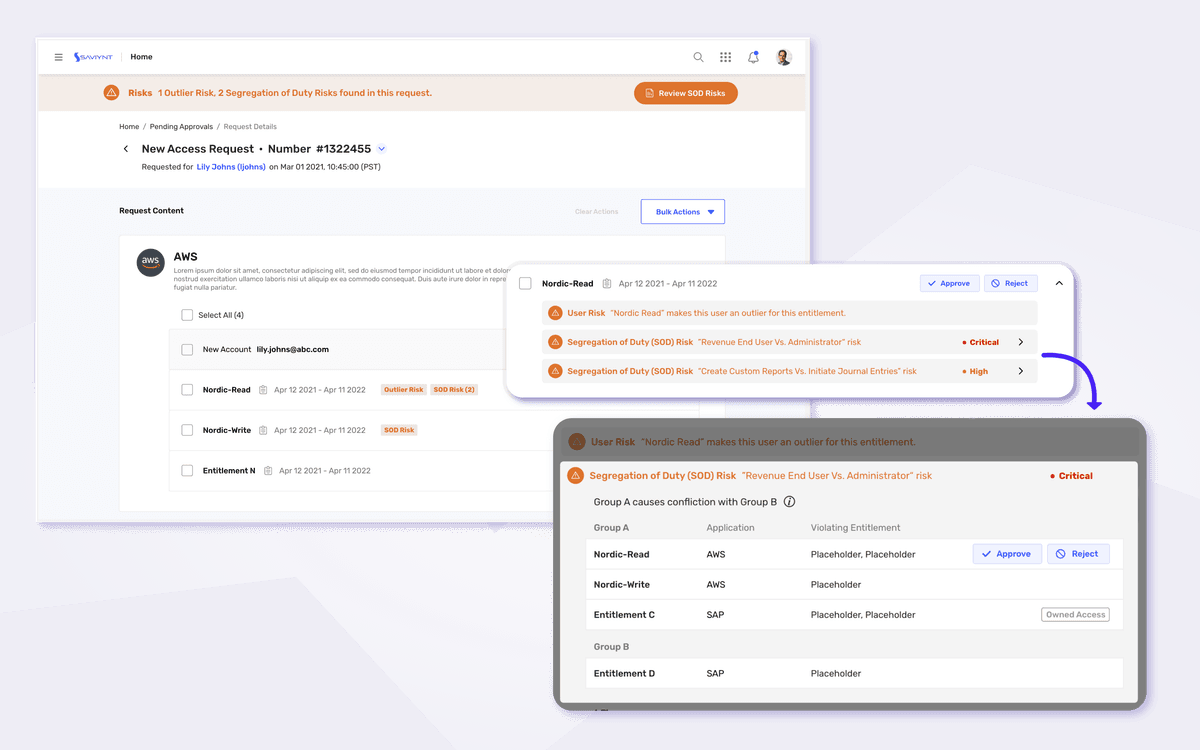
Task: Open the hamburger navigation menu
Action: pos(59,57)
